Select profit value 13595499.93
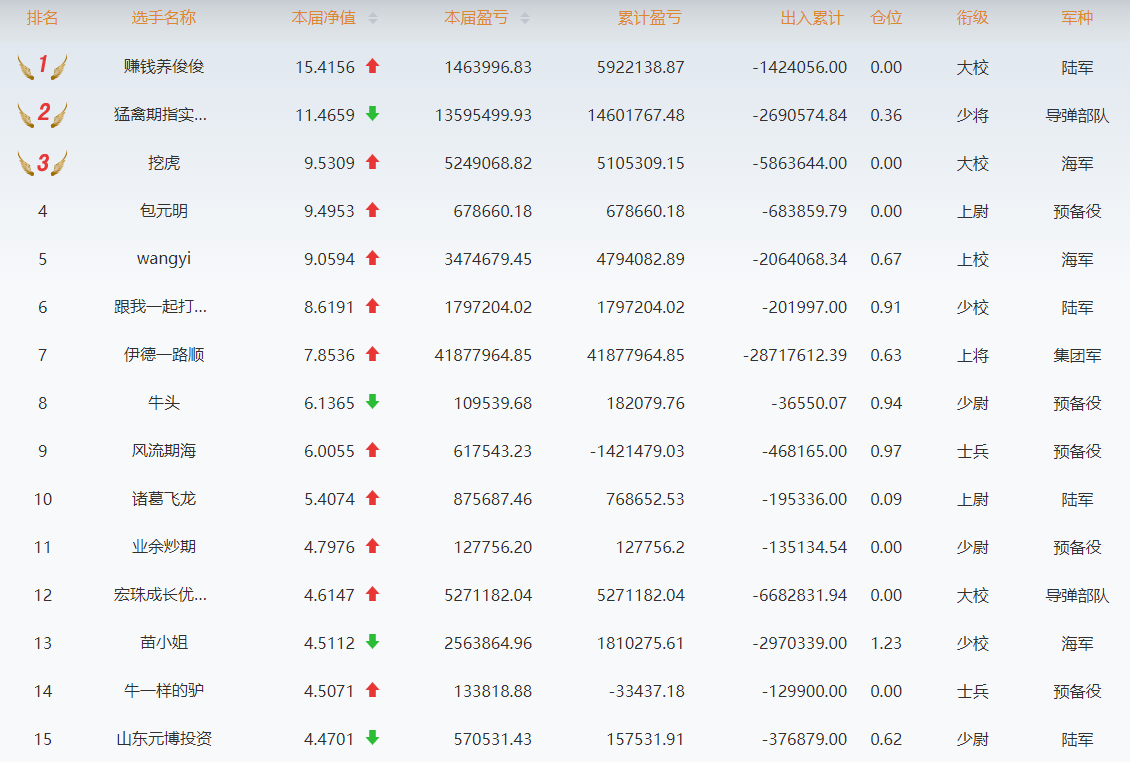Screen dimensions: 1130x762 click(x=483, y=115)
